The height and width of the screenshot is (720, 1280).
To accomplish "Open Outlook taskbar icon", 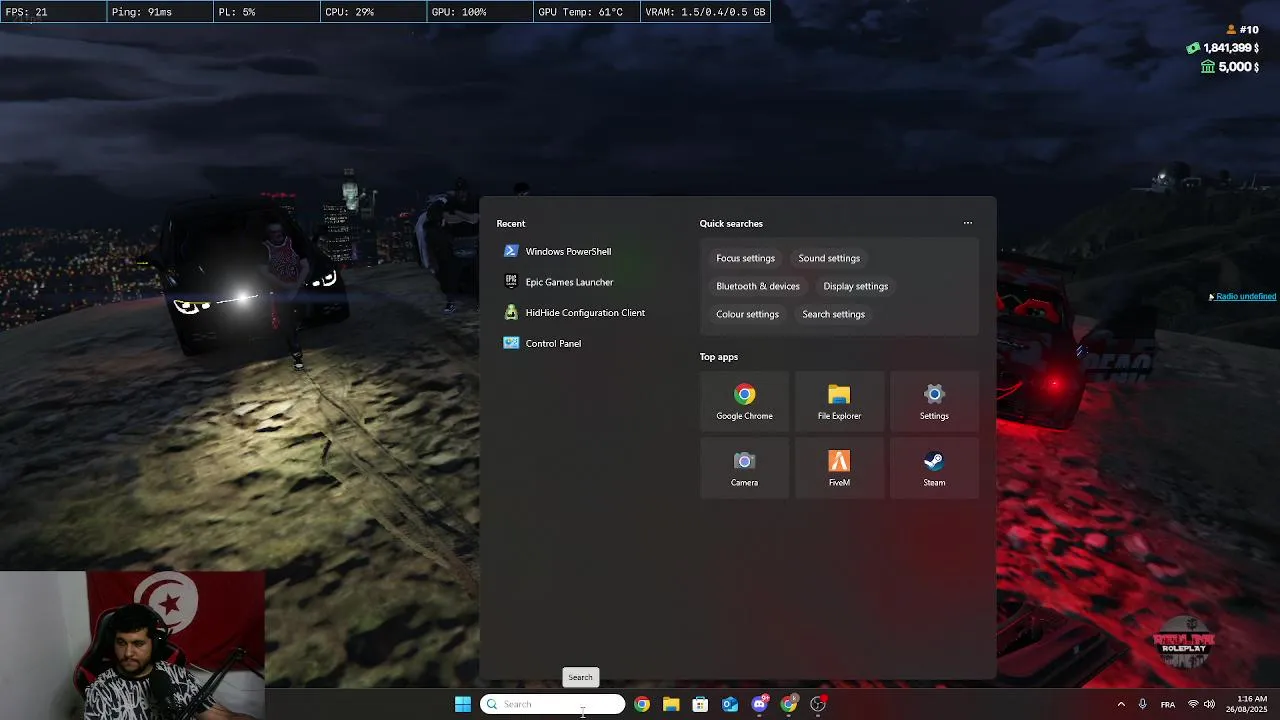I will [730, 704].
